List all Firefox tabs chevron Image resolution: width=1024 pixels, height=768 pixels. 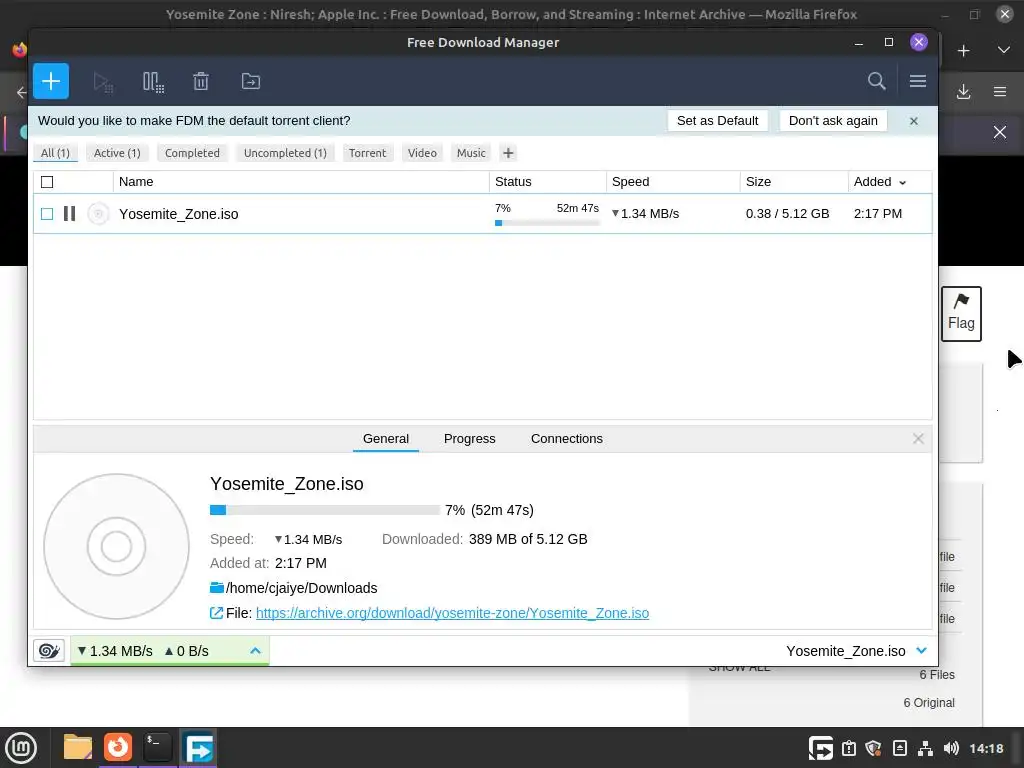1004,51
